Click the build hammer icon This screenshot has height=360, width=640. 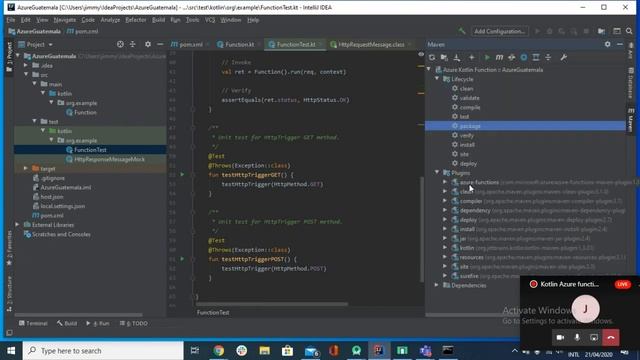[x=462, y=31]
